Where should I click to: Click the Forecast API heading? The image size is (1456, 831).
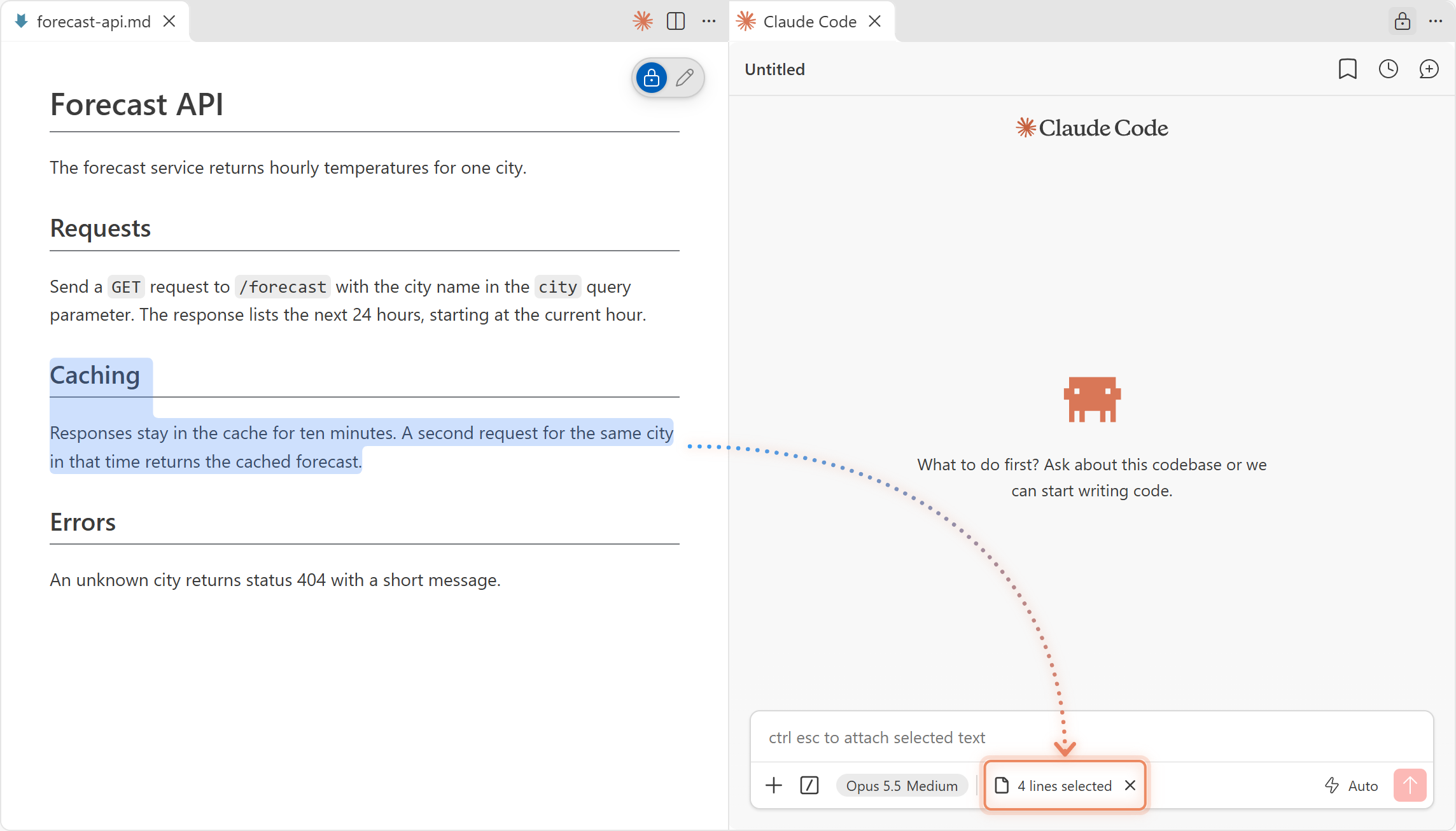(x=137, y=104)
